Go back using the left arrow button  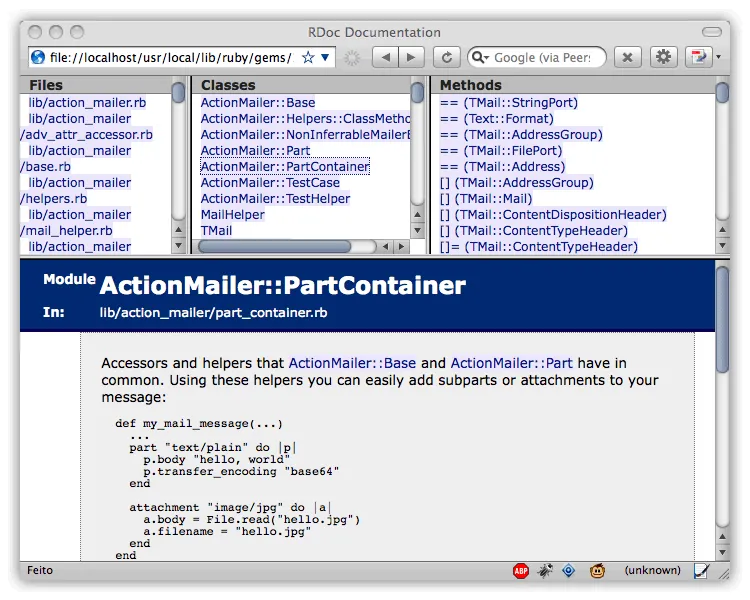[386, 58]
